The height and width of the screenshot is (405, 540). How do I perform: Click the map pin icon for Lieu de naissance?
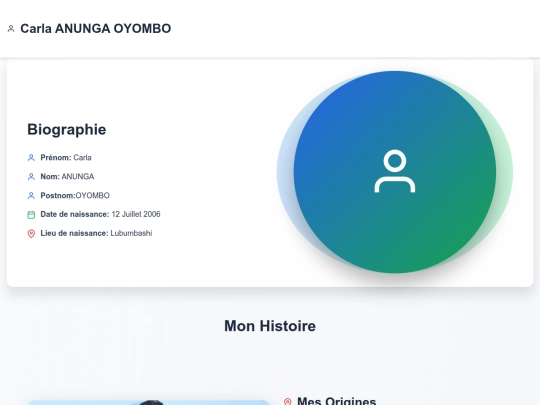(31, 233)
